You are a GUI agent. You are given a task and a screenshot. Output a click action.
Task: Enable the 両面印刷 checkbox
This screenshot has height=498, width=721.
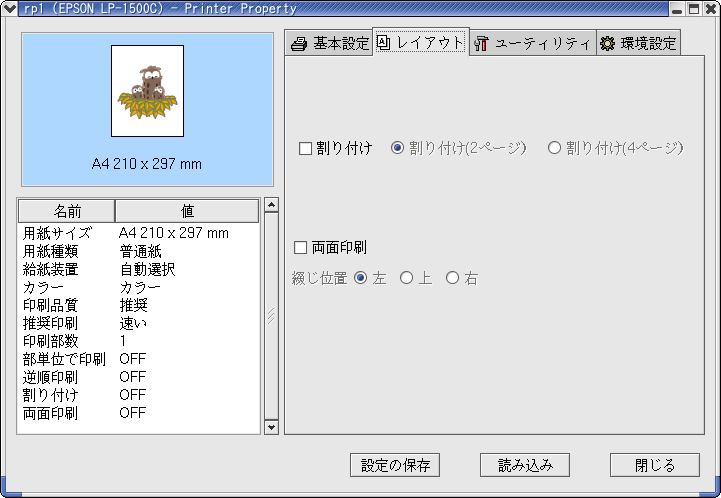300,247
